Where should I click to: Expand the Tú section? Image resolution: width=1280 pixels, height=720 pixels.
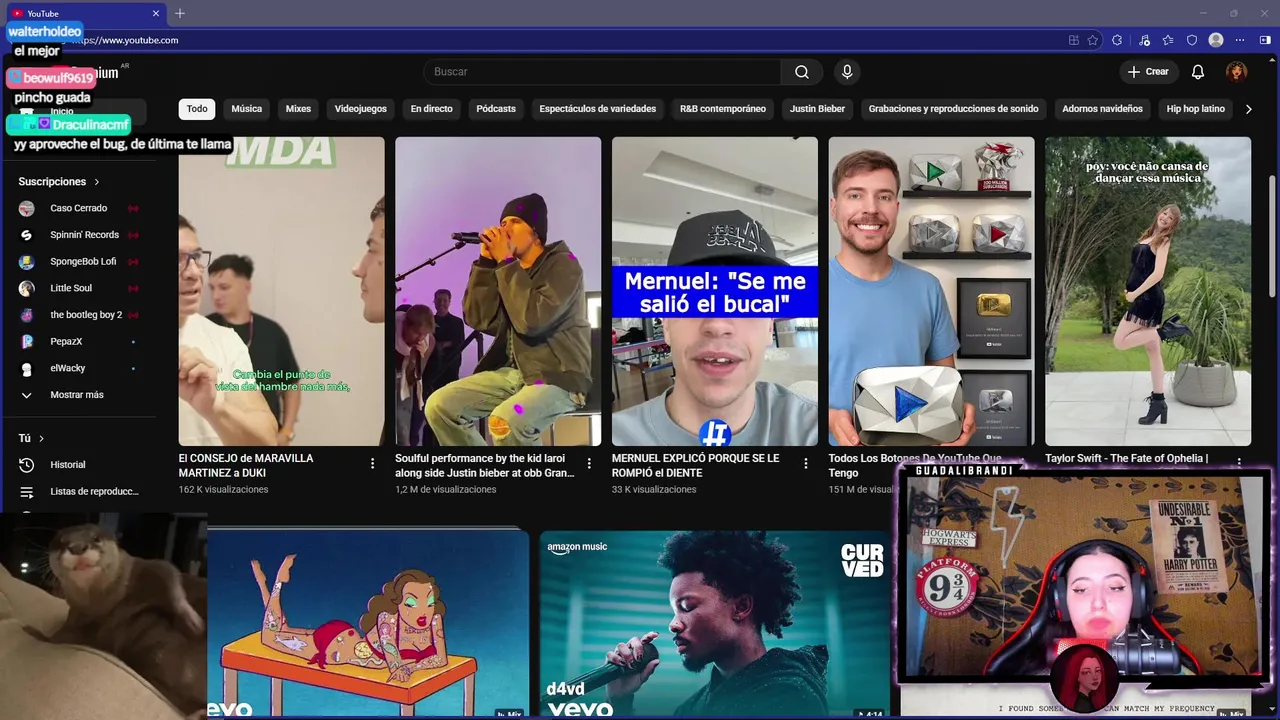(x=31, y=438)
